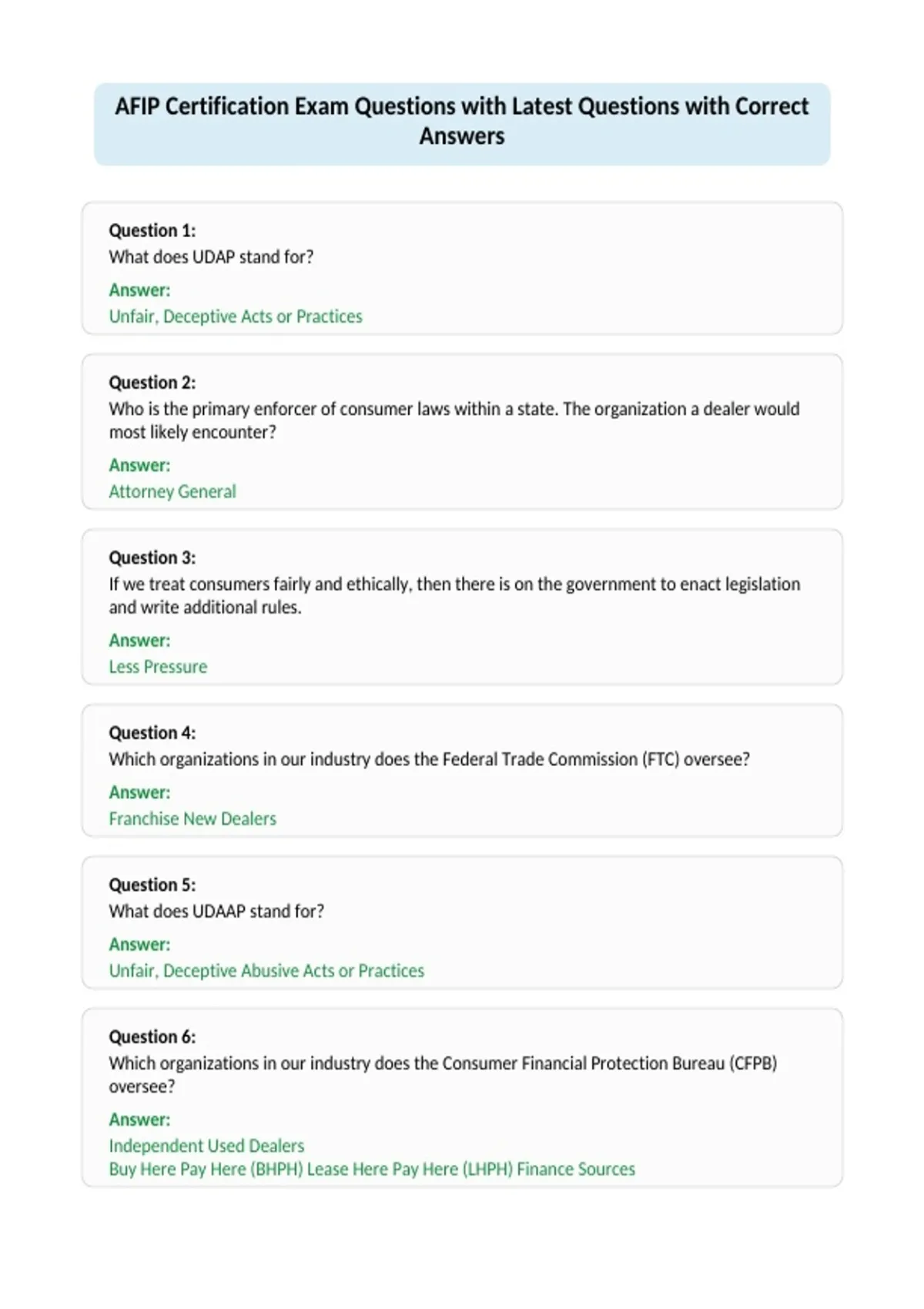Click 'Unfair, Deceptive Abusive Acts or Practices' answer

(x=266, y=970)
